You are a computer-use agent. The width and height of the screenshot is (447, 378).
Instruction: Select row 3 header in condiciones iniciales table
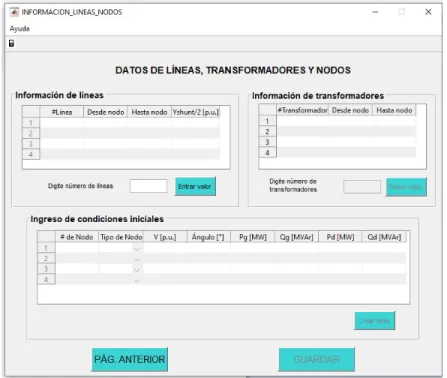pos(46,269)
